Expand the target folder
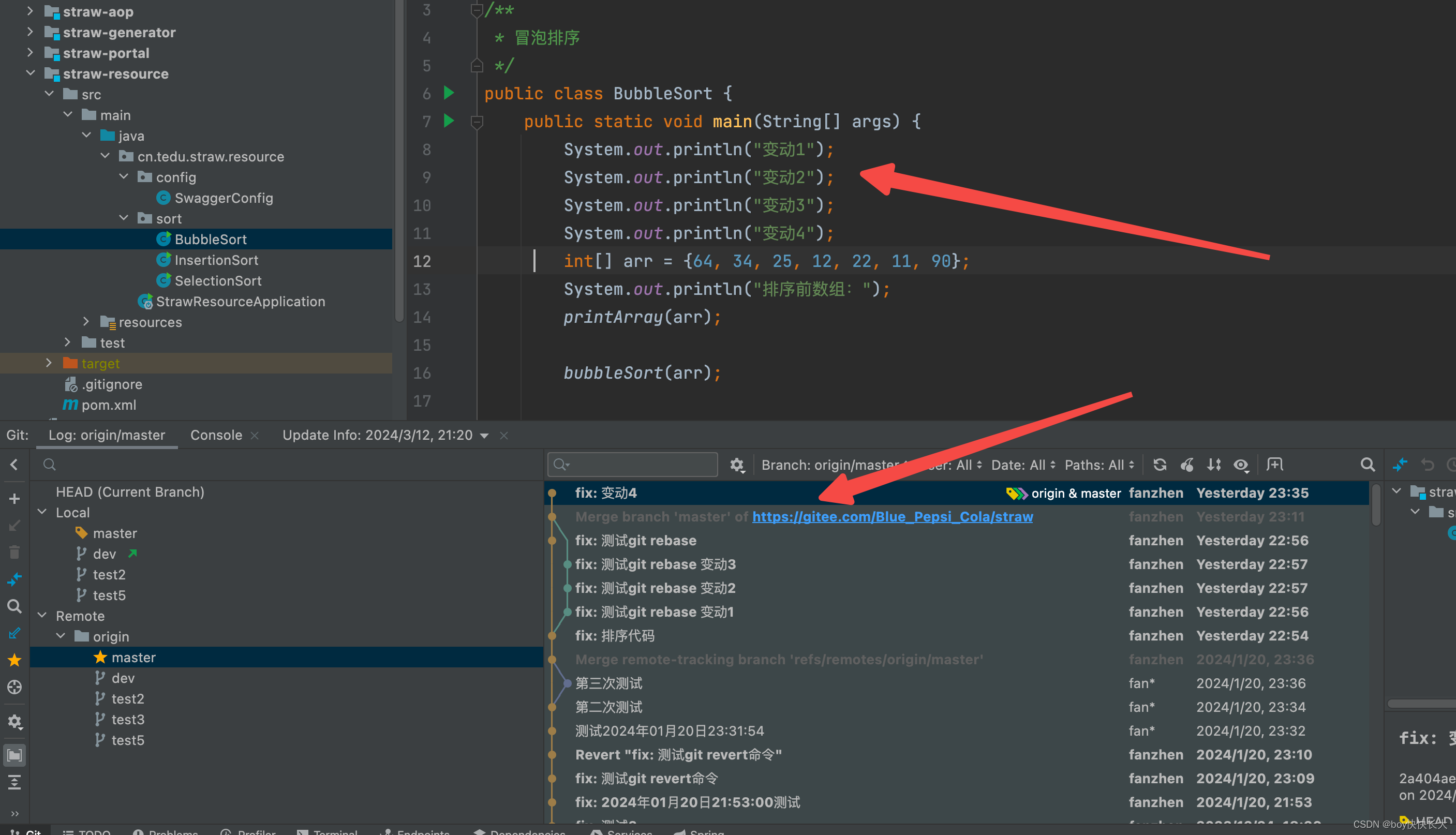1456x835 pixels. 49,363
